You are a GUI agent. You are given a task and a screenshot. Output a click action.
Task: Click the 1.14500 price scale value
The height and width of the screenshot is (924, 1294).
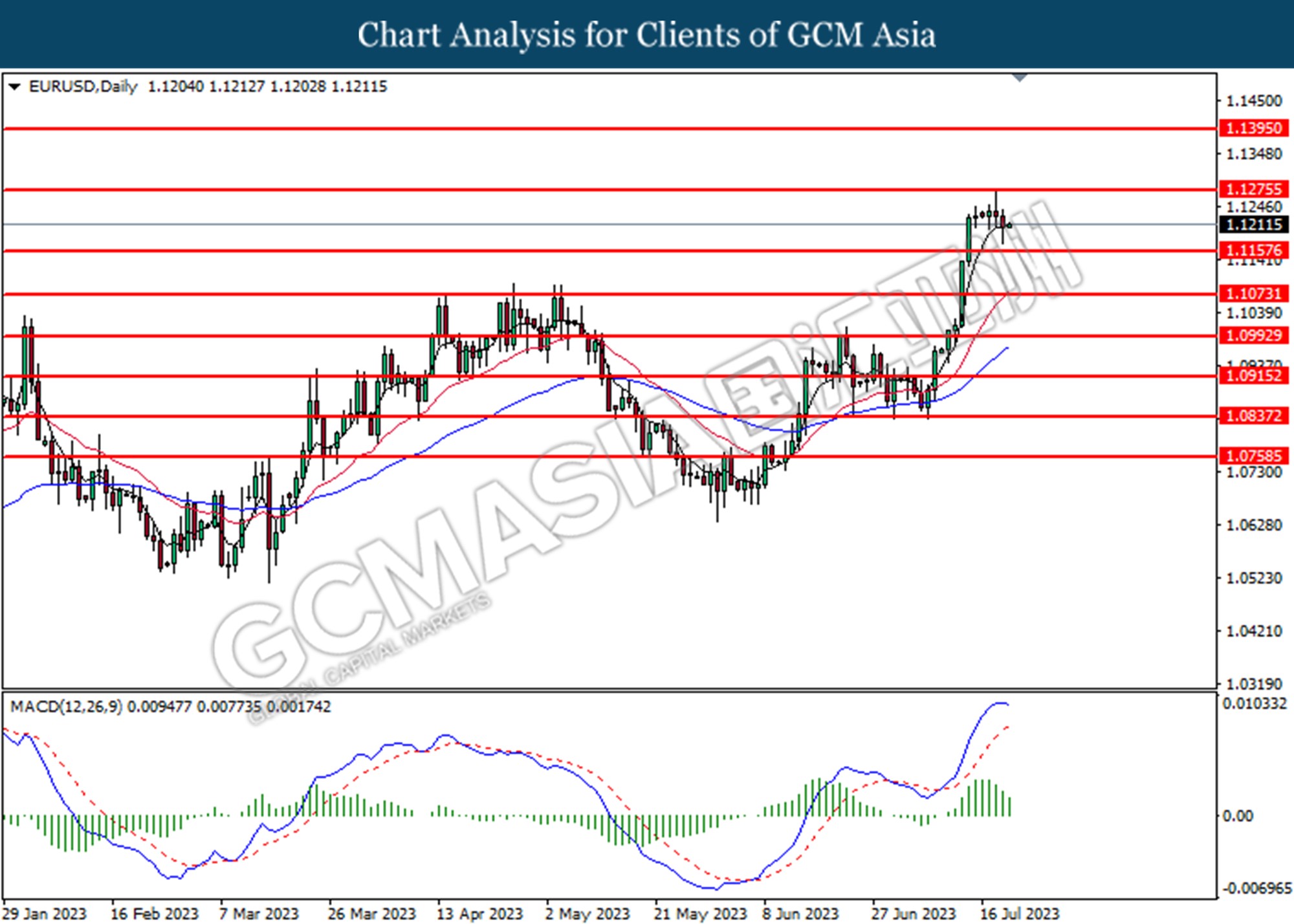pyautogui.click(x=1254, y=101)
